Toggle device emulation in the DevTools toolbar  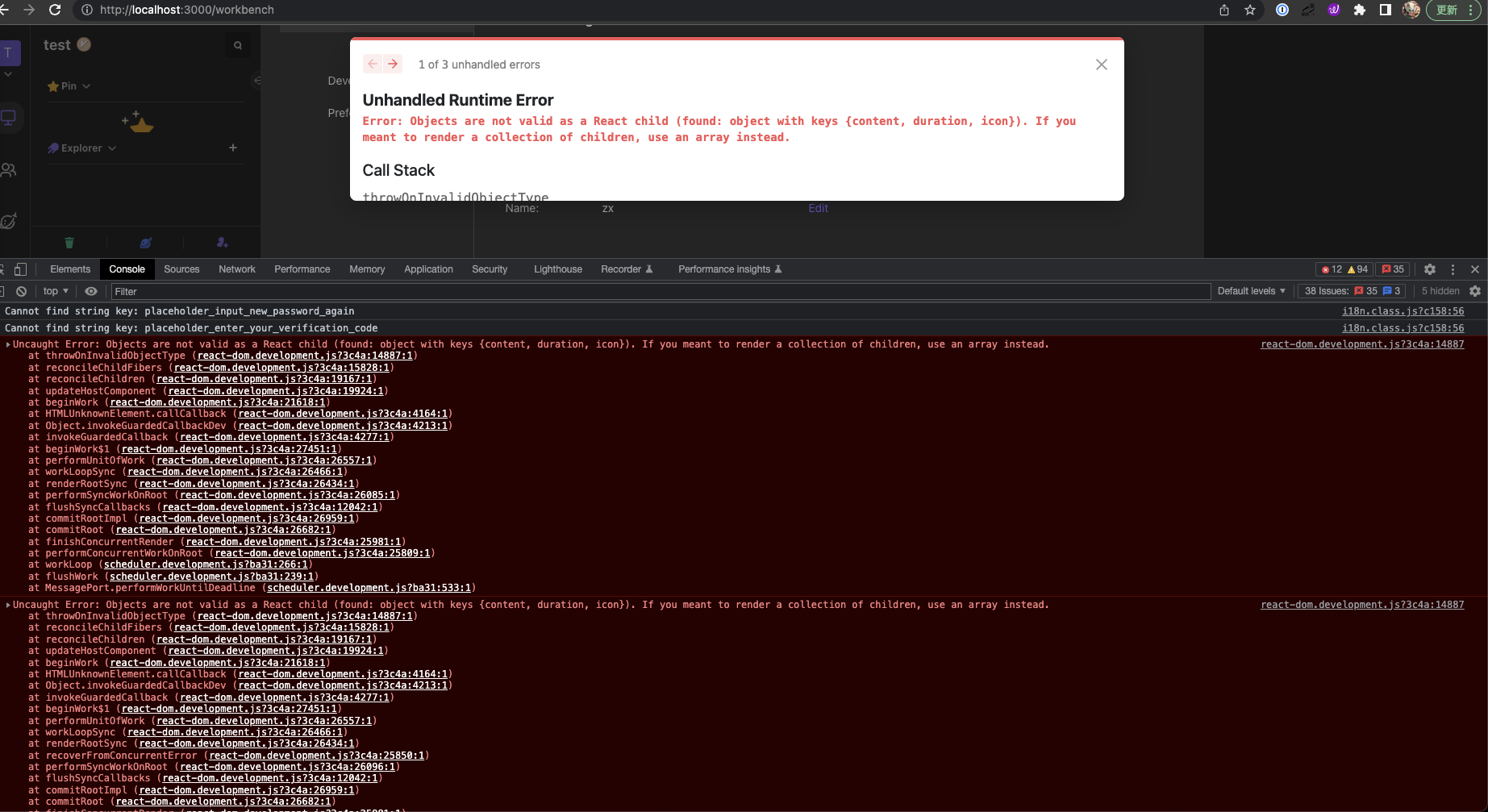[20, 269]
